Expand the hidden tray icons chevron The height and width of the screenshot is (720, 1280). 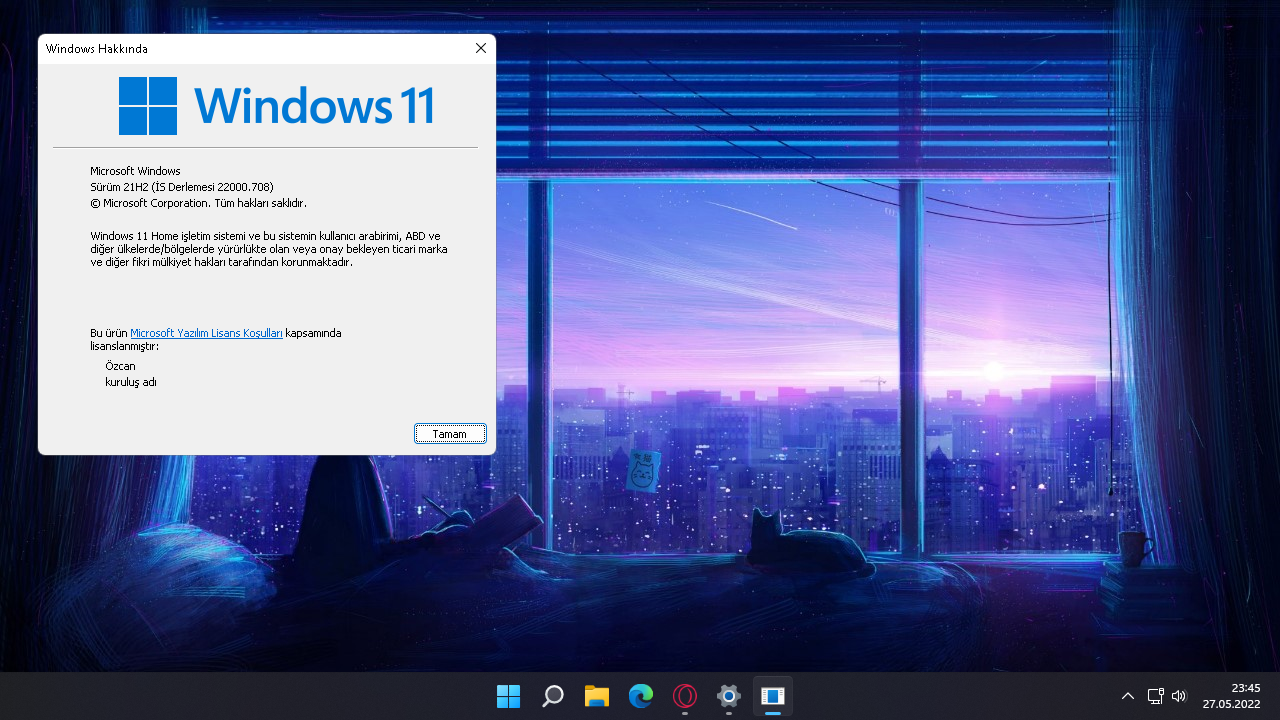[x=1128, y=696]
